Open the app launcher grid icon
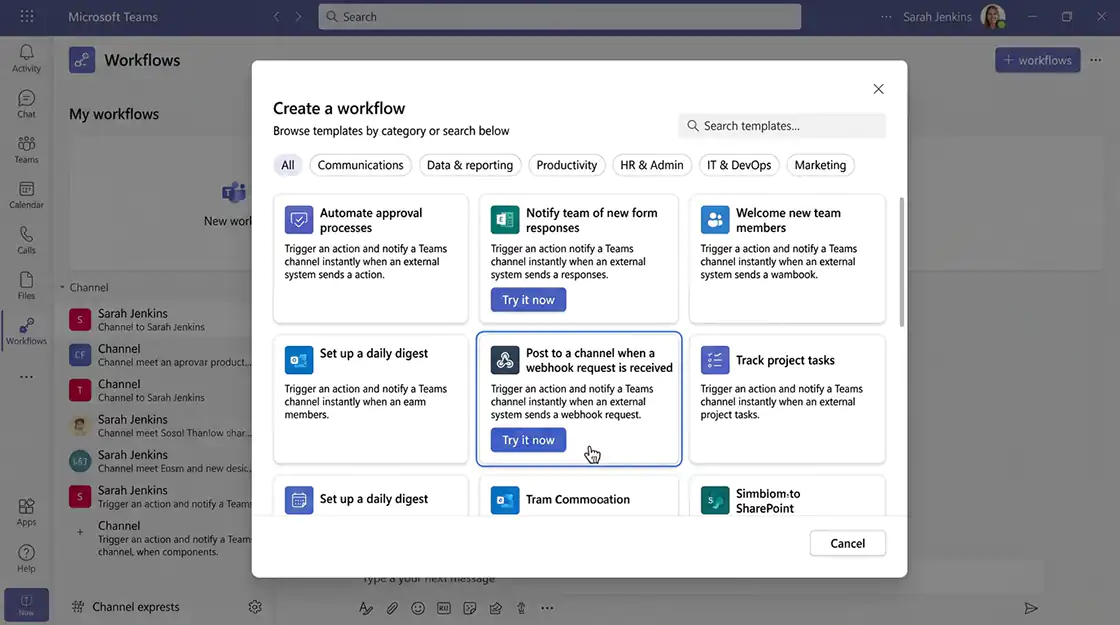The height and width of the screenshot is (625, 1120). (27, 16)
